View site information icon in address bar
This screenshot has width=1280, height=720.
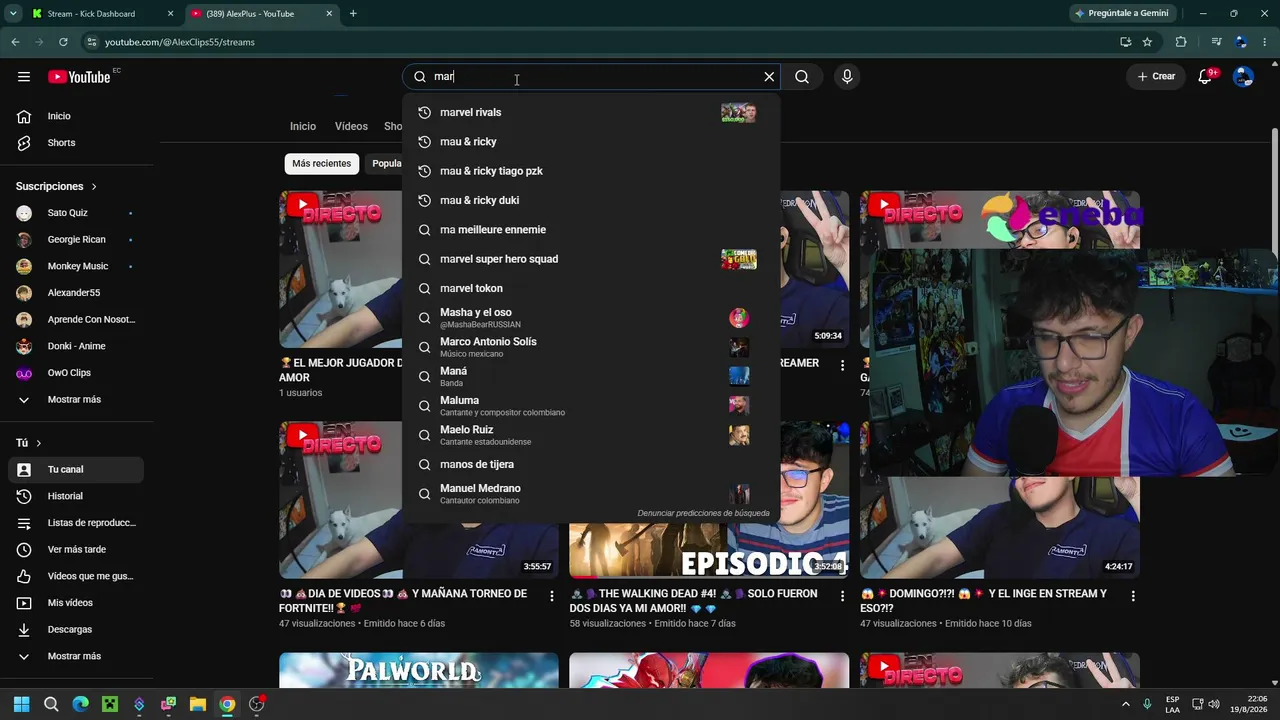pos(92,42)
